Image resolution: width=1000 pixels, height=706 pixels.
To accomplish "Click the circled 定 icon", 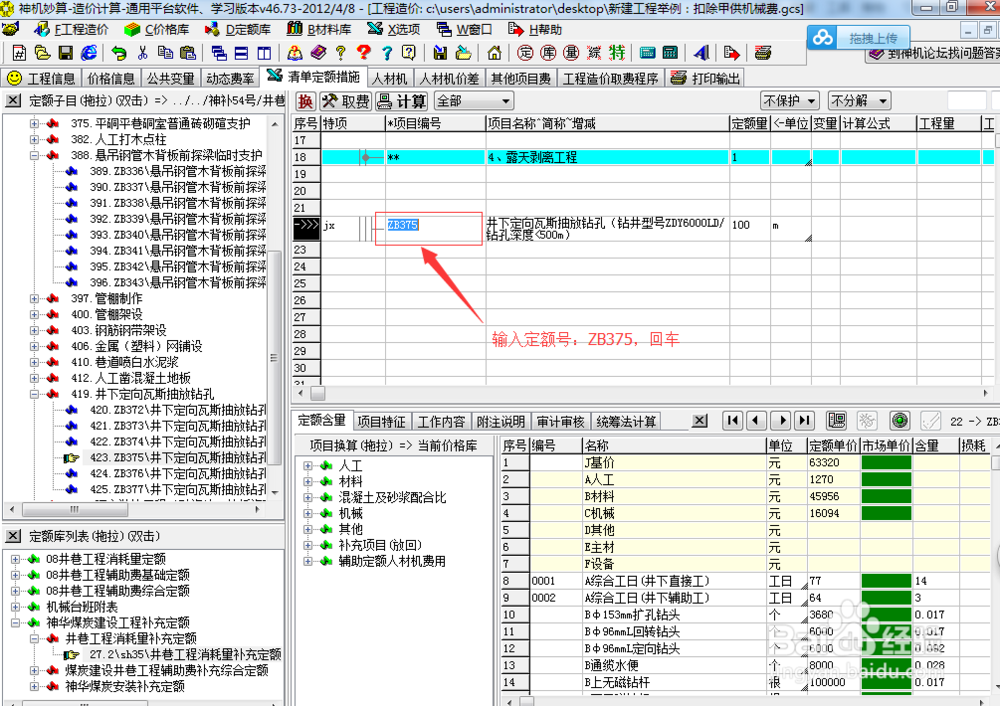I will [525, 53].
